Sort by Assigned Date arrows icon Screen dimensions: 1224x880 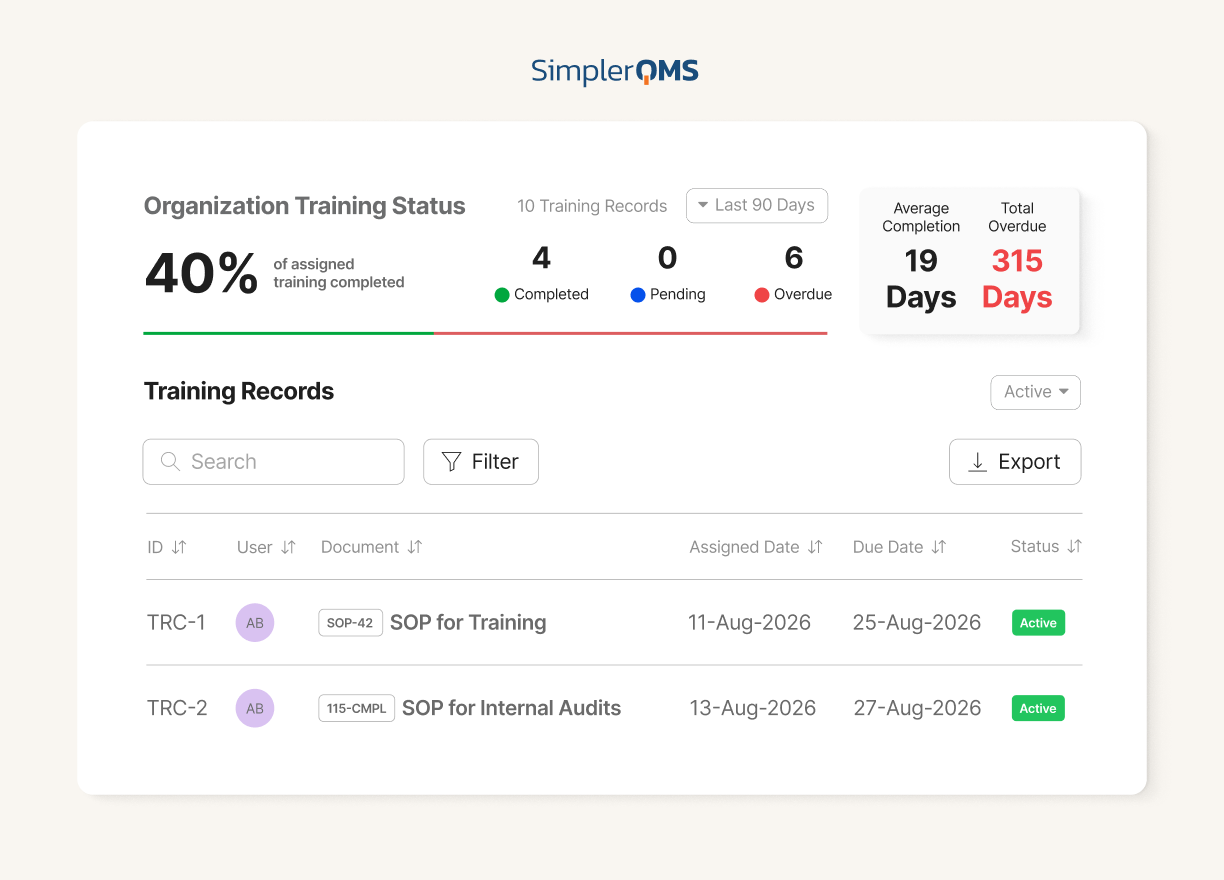point(815,547)
